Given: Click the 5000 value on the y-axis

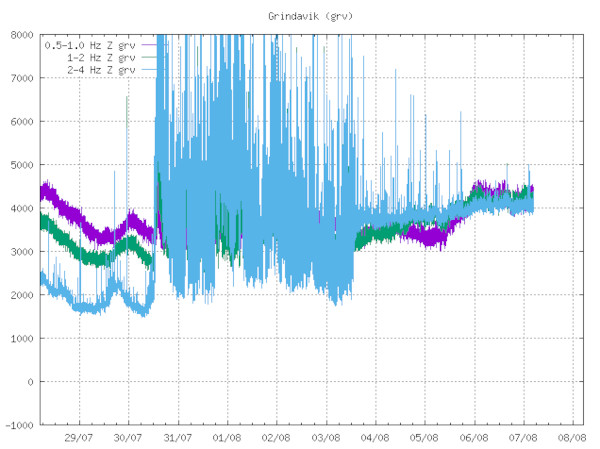Looking at the screenshot, I should 21,165.
